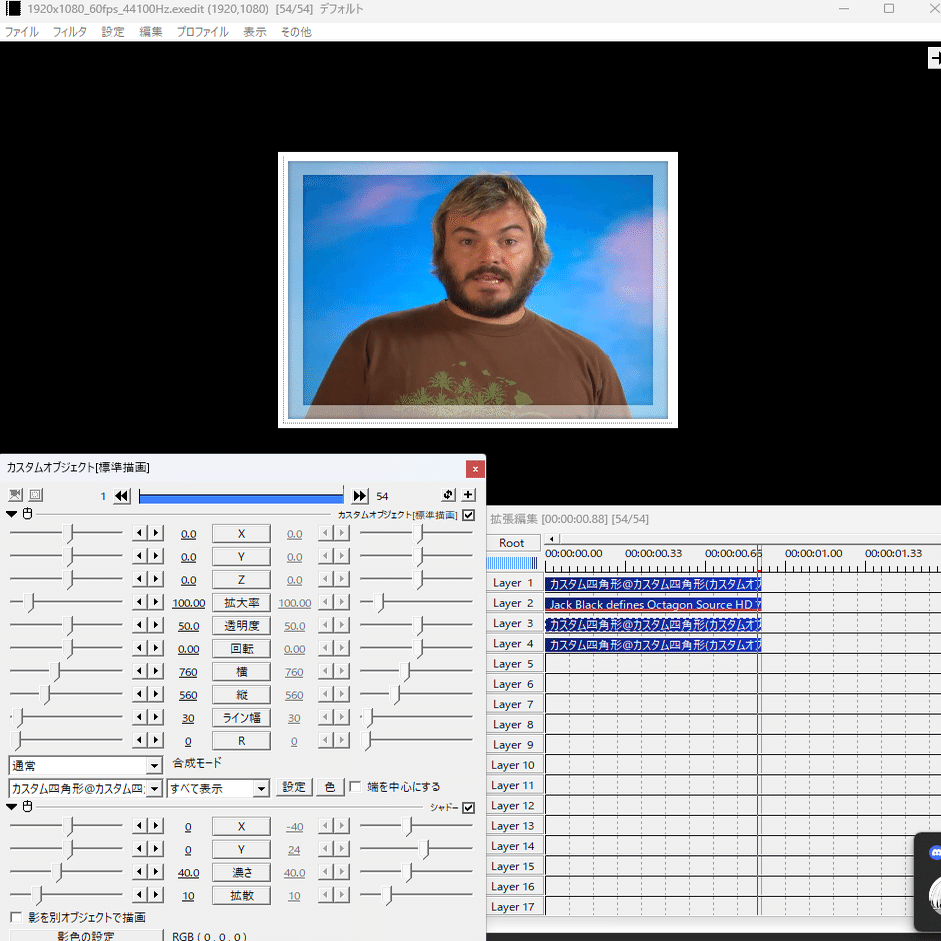Click the leftmost icon above the sliders
The width and height of the screenshot is (941, 941).
coord(16,495)
